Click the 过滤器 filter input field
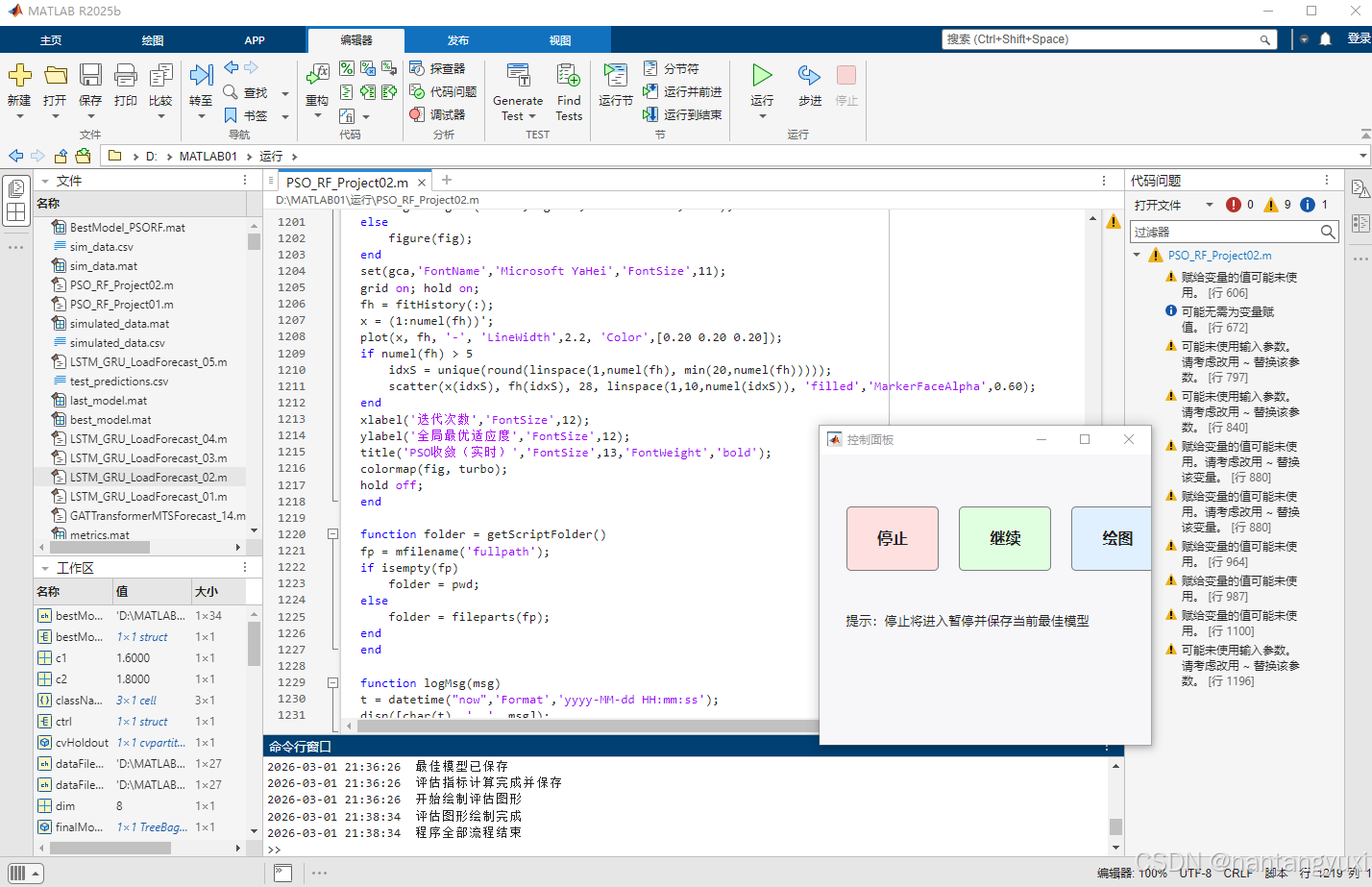1372x887 pixels. (1226, 232)
